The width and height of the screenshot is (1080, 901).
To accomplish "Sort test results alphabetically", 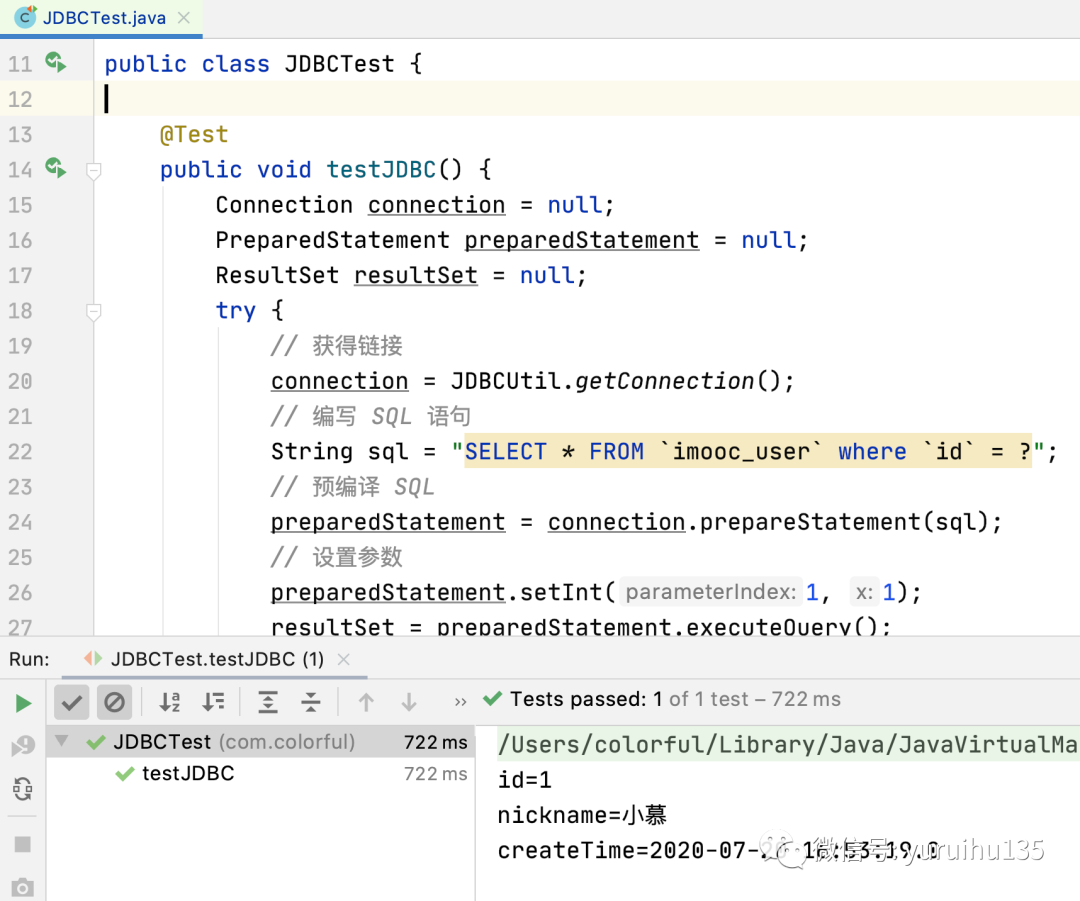I will (x=169, y=702).
